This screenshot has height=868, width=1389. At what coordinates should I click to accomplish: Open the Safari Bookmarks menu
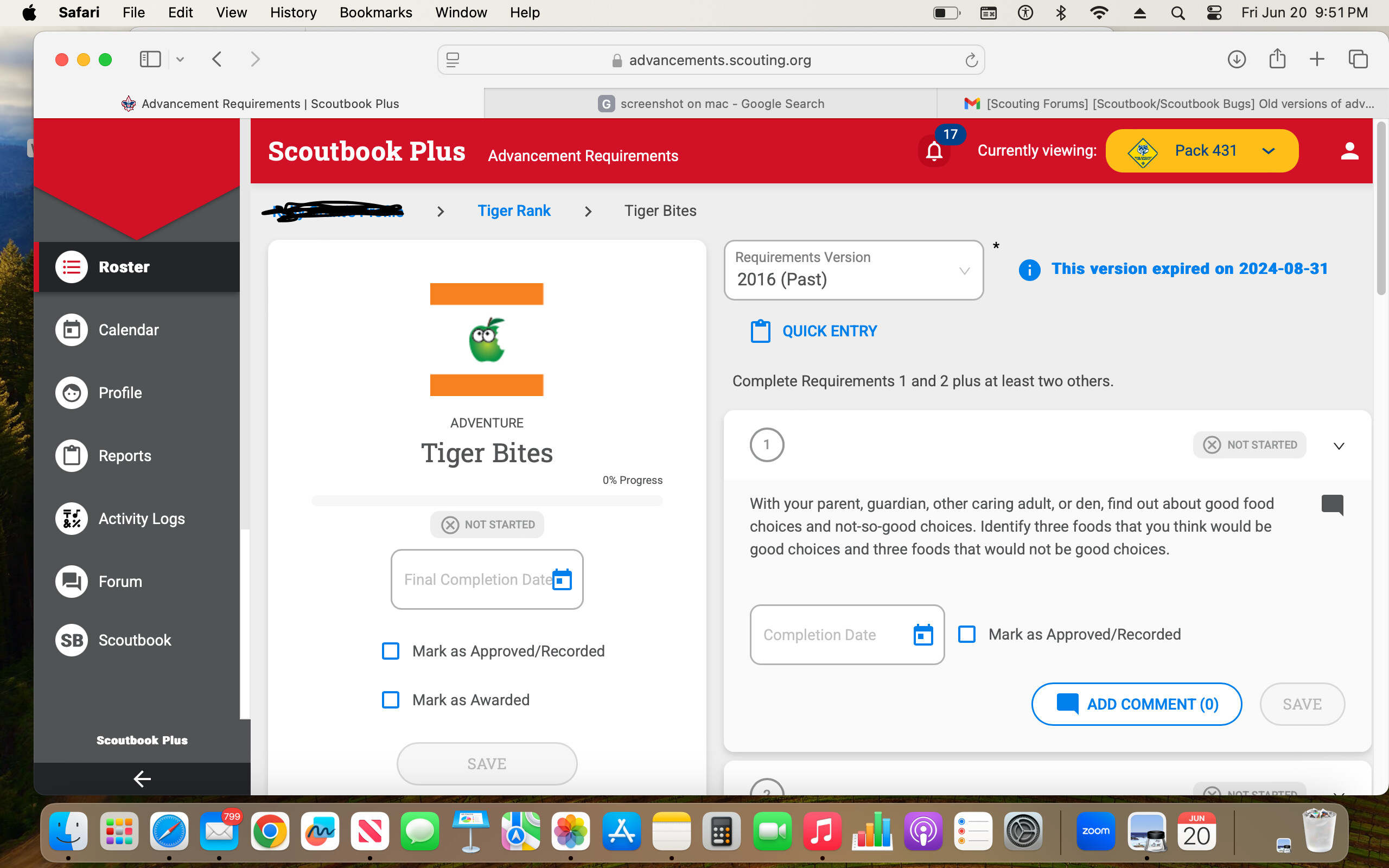[375, 12]
